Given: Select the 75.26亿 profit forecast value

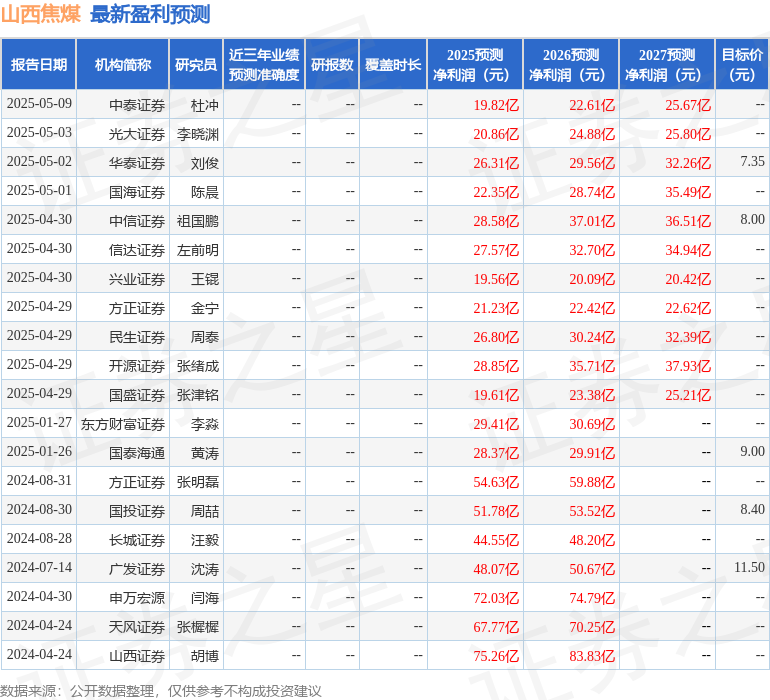Looking at the screenshot, I should coord(496,656).
